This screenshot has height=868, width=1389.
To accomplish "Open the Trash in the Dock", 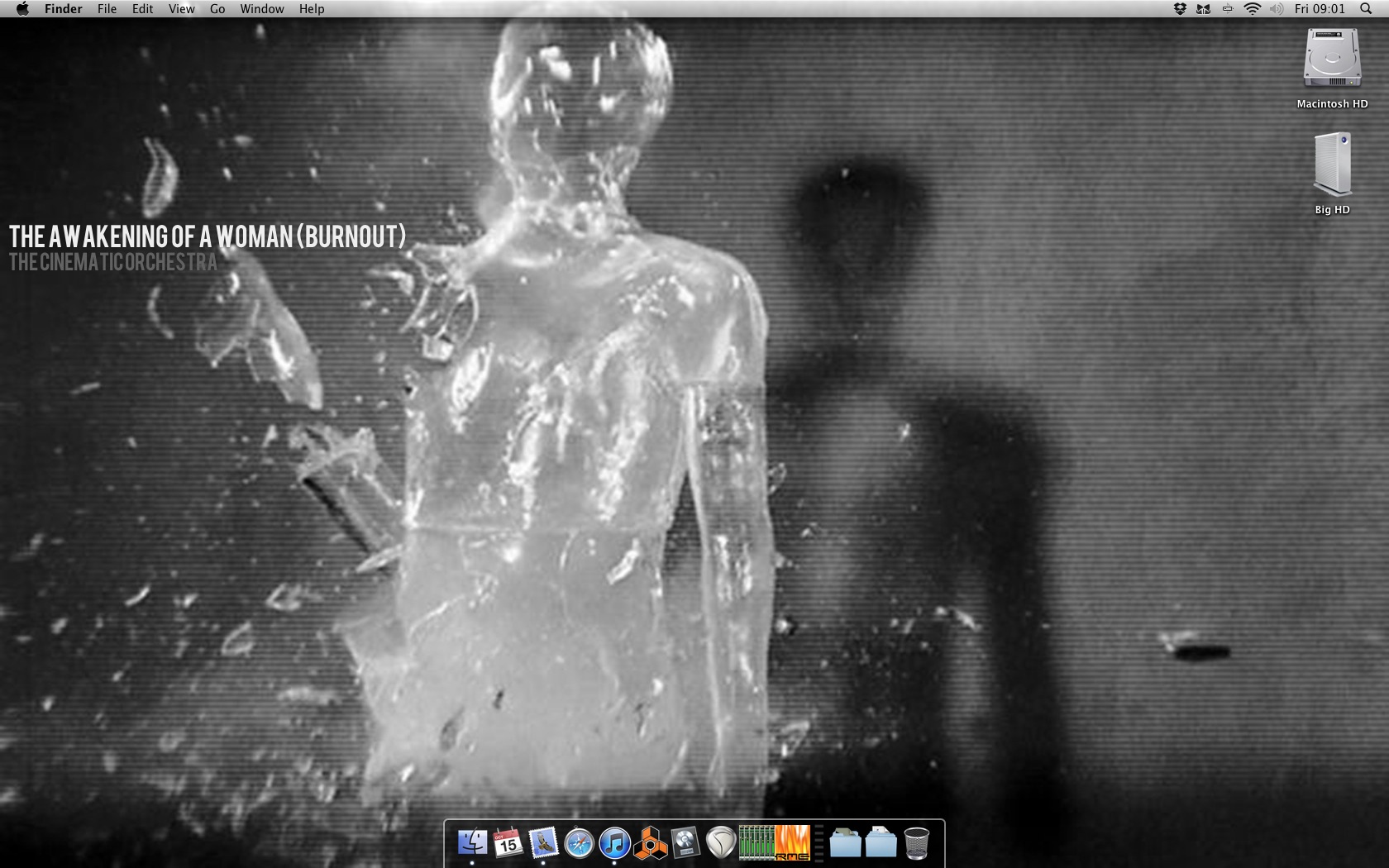I will pyautogui.click(x=916, y=843).
